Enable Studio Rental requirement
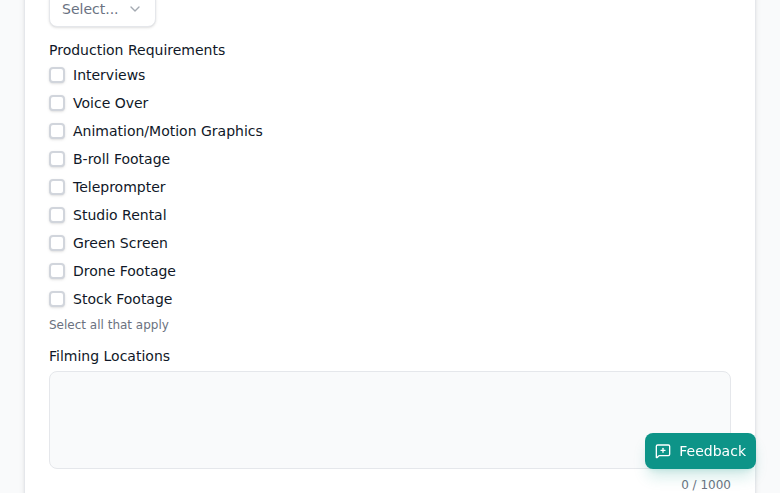The width and height of the screenshot is (780, 493). pos(57,215)
